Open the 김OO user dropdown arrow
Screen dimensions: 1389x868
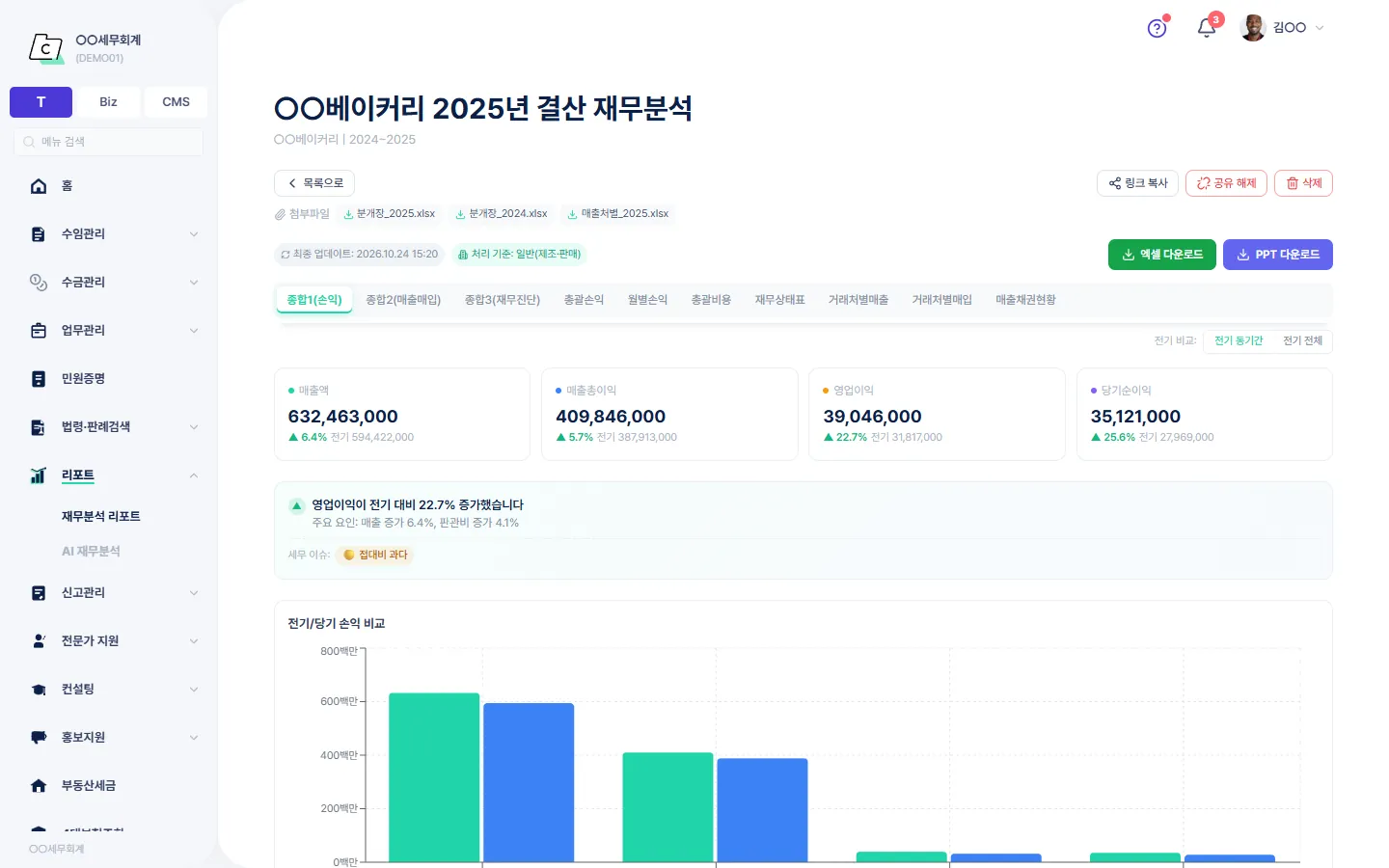(x=1320, y=28)
